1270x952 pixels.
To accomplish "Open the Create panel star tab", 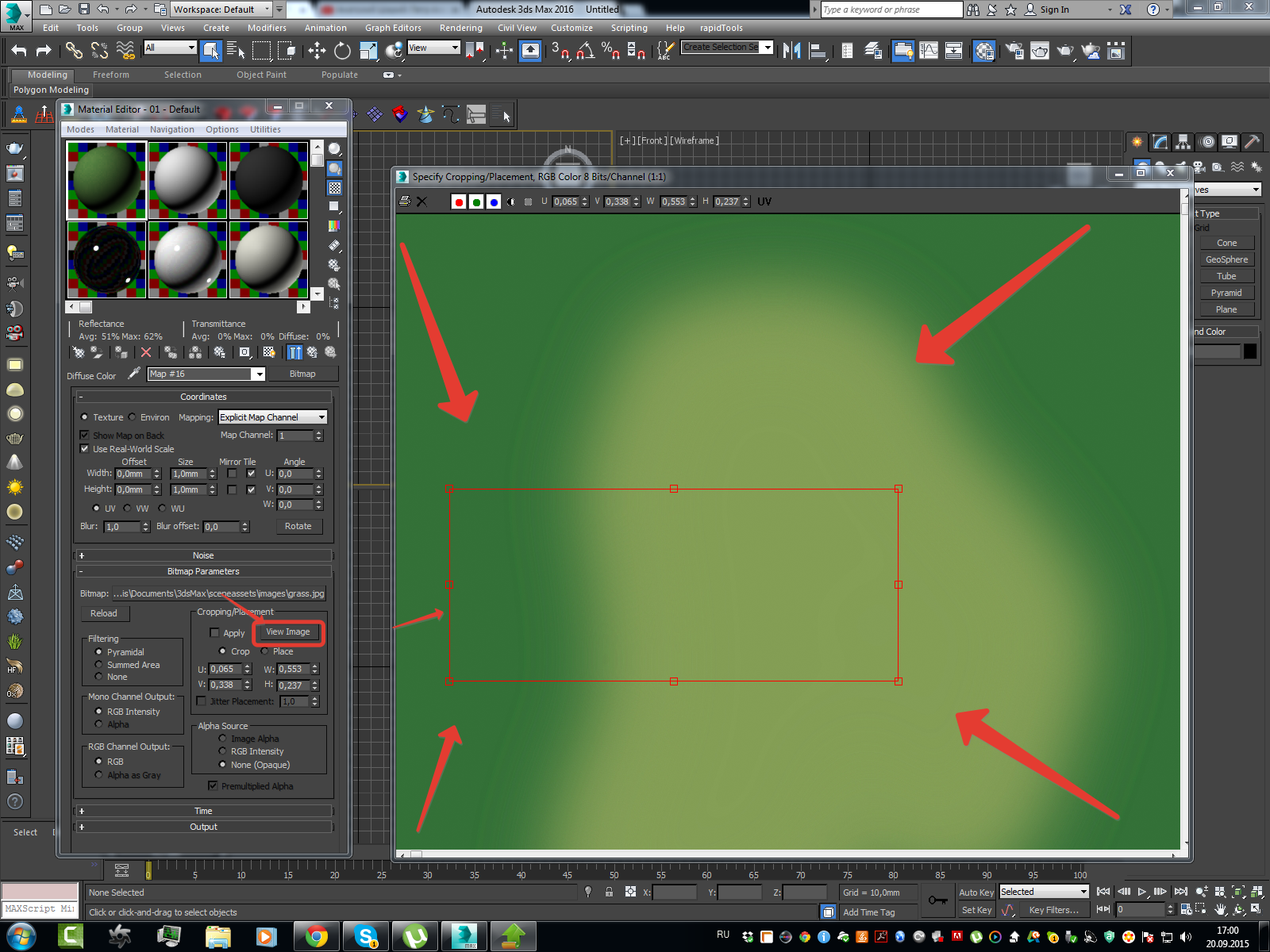I will (1137, 142).
